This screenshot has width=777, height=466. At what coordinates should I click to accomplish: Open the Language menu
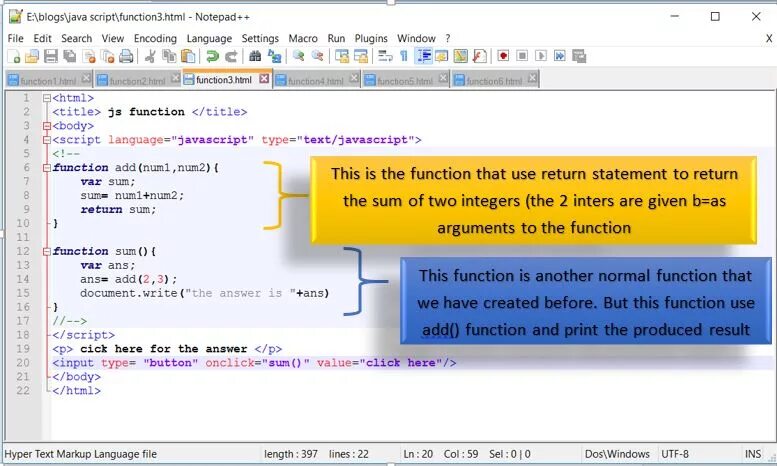point(209,39)
